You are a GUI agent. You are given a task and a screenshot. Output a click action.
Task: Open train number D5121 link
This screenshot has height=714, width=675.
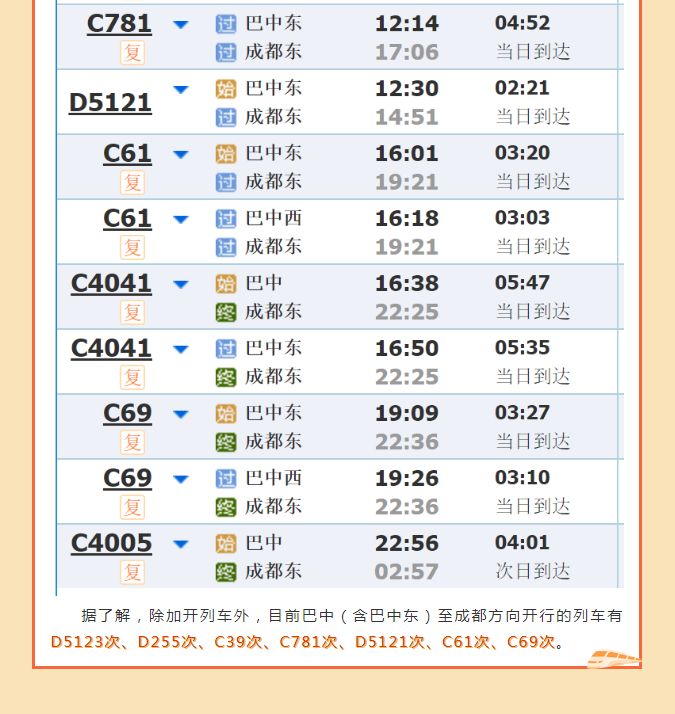click(x=110, y=102)
